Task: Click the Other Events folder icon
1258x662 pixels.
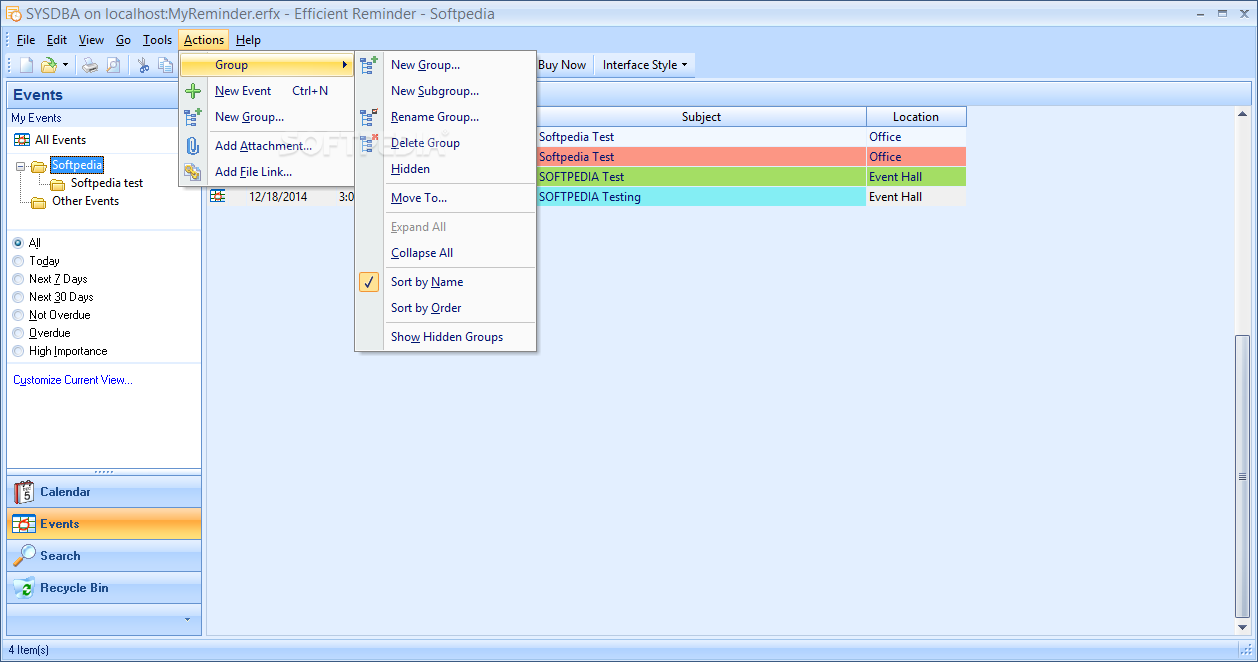Action: point(39,202)
